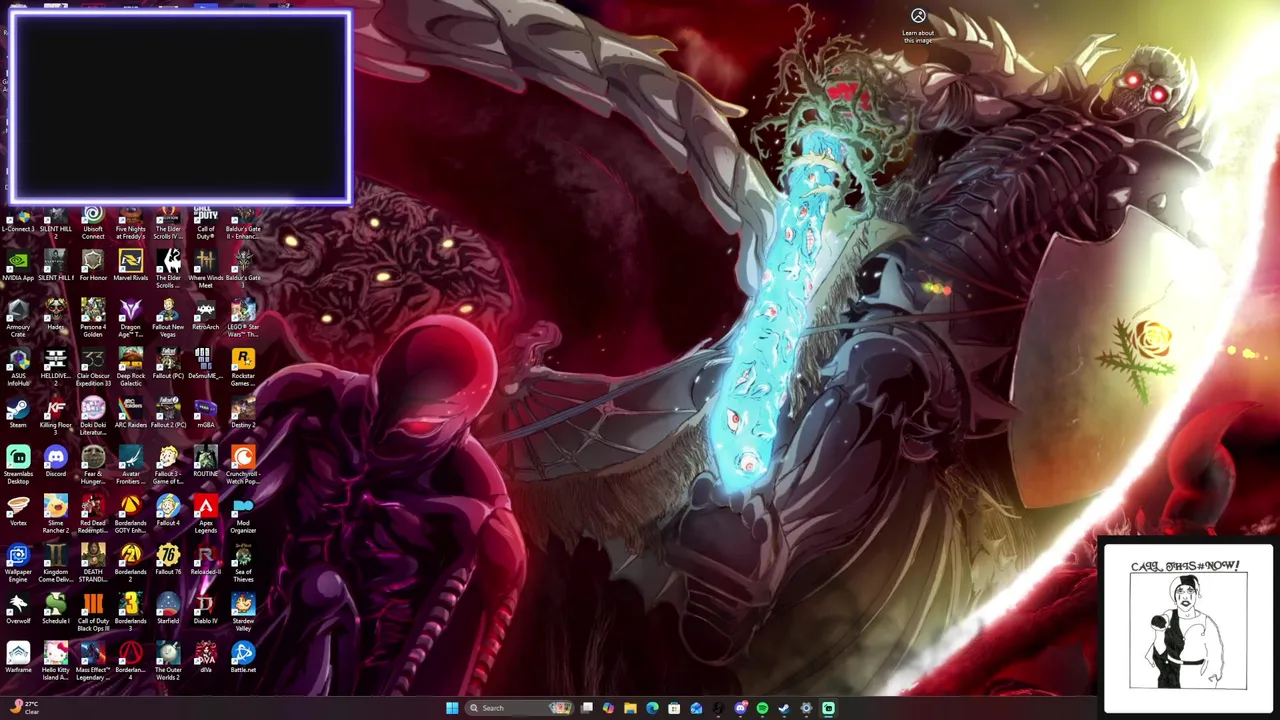1280x720 pixels.
Task: Select Fear & Hunger desktop icon
Action: pyautogui.click(x=93, y=466)
